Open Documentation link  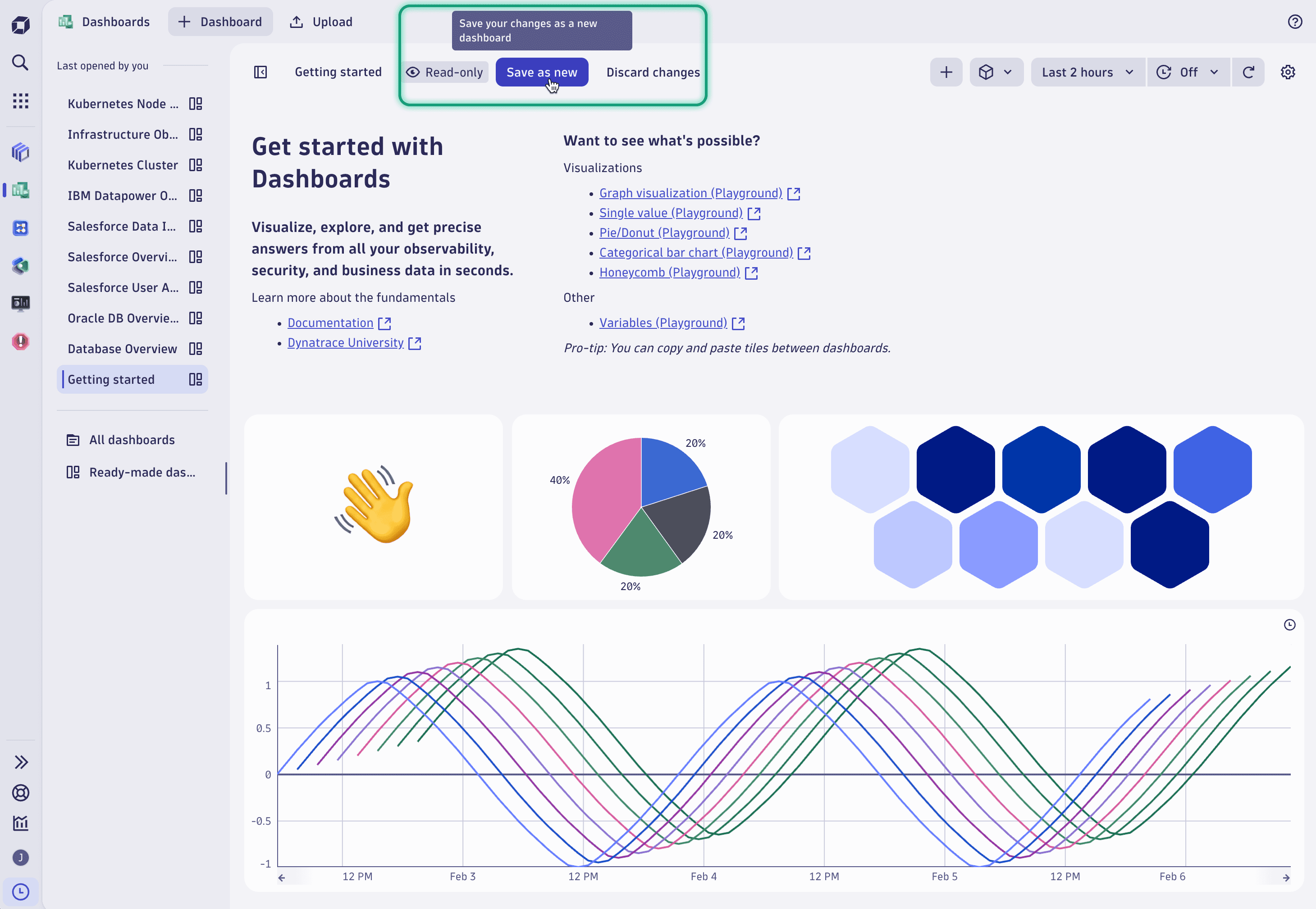331,322
